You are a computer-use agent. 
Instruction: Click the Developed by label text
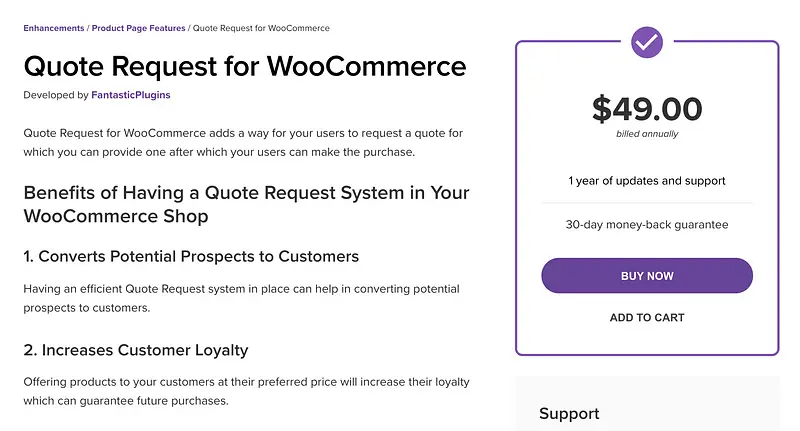[53, 95]
